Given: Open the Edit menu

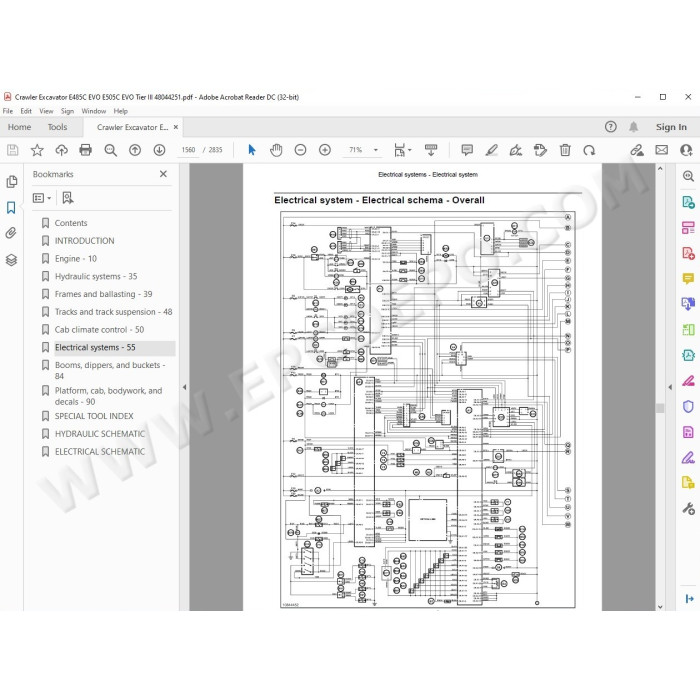Looking at the screenshot, I should (26, 111).
